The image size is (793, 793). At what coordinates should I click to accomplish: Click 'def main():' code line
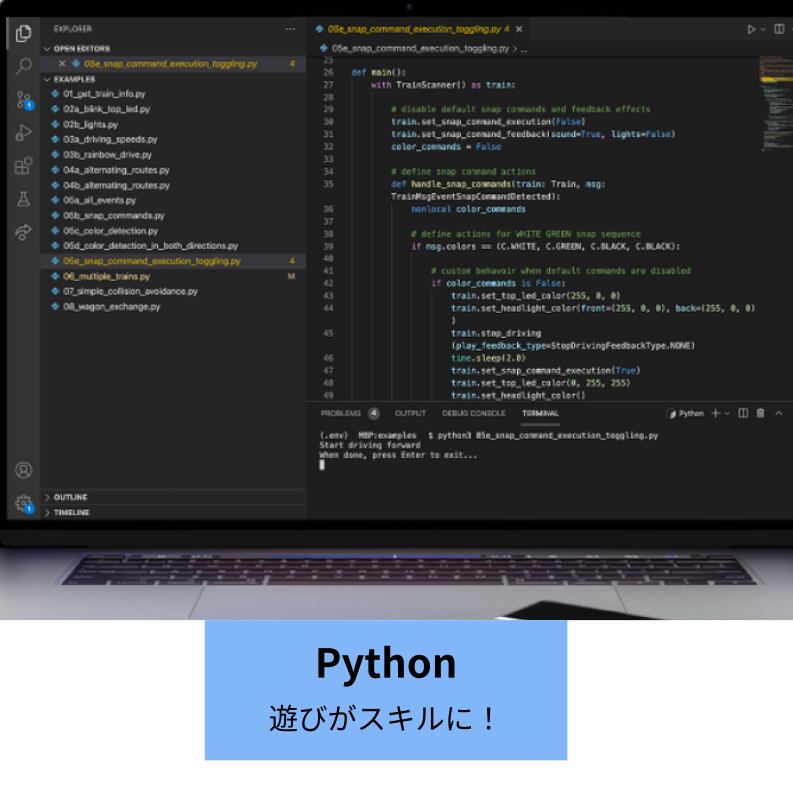[378, 72]
